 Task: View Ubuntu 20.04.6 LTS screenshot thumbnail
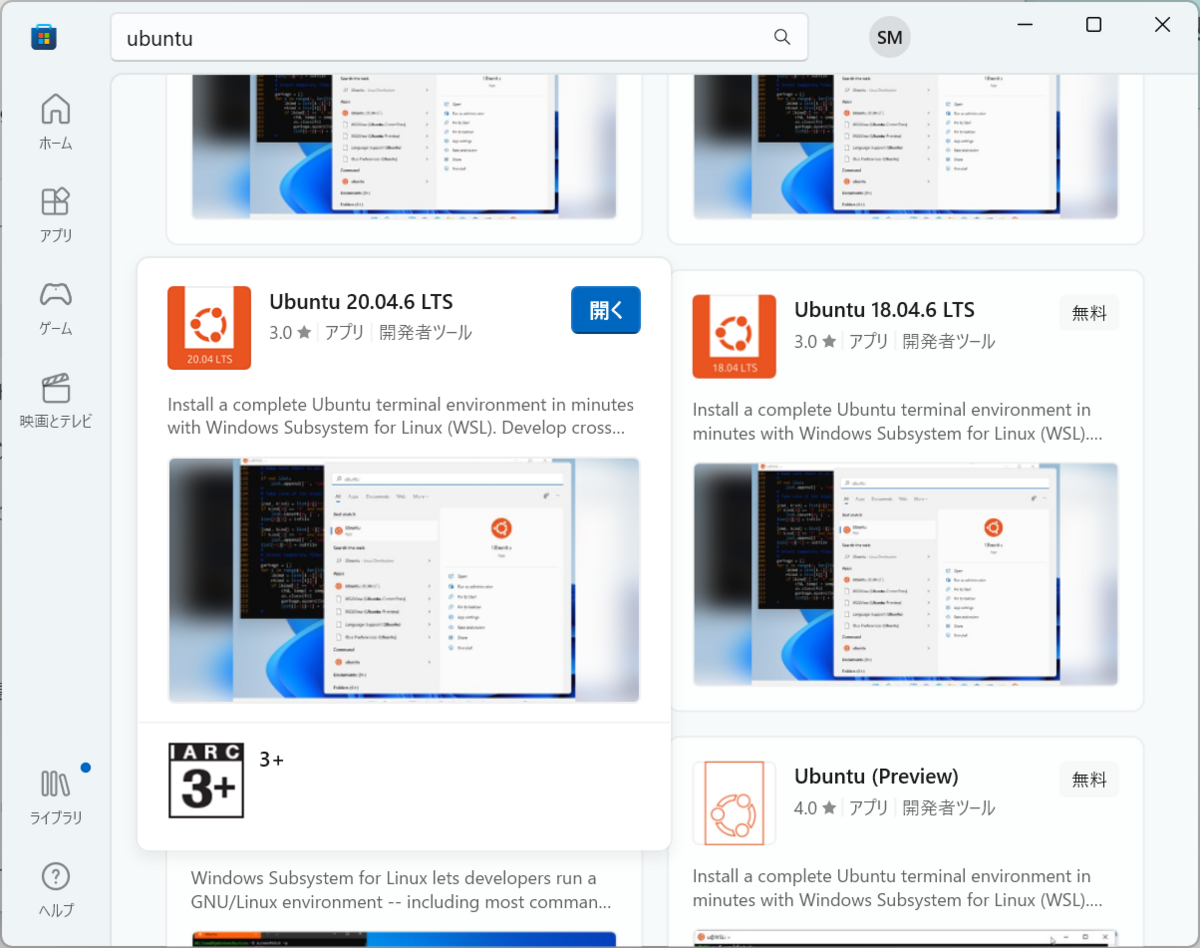[x=404, y=580]
